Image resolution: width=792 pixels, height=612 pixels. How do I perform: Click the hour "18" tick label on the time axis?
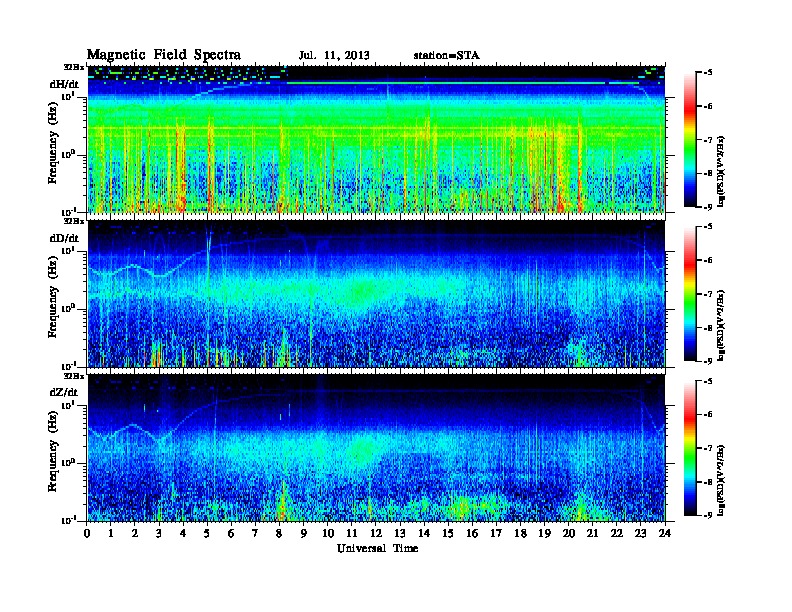tap(521, 533)
